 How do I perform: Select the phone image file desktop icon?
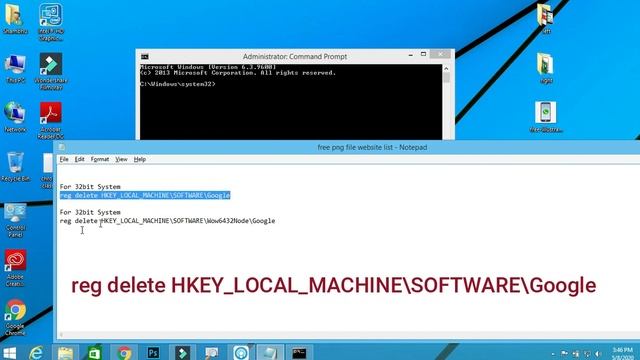click(546, 117)
